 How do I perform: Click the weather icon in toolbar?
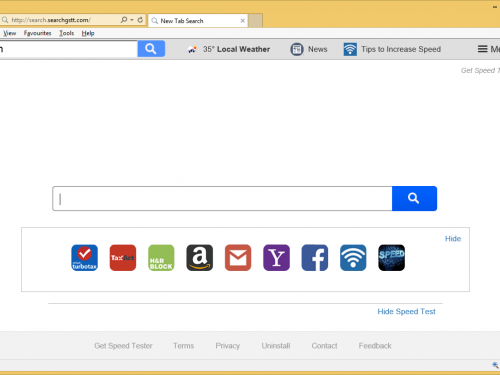coord(192,49)
